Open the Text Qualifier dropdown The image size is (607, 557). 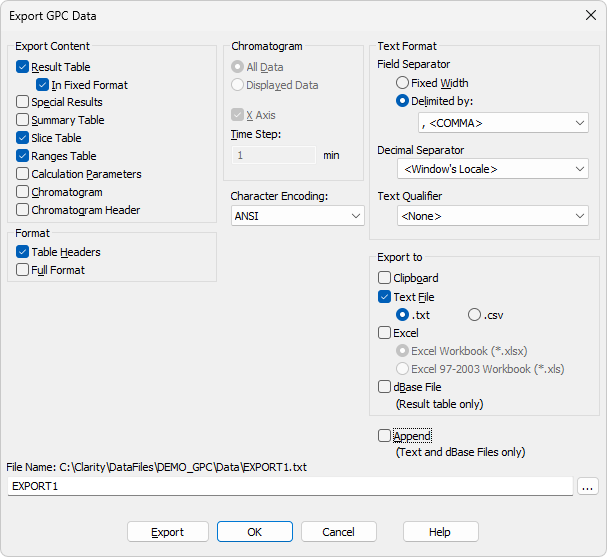[493, 216]
